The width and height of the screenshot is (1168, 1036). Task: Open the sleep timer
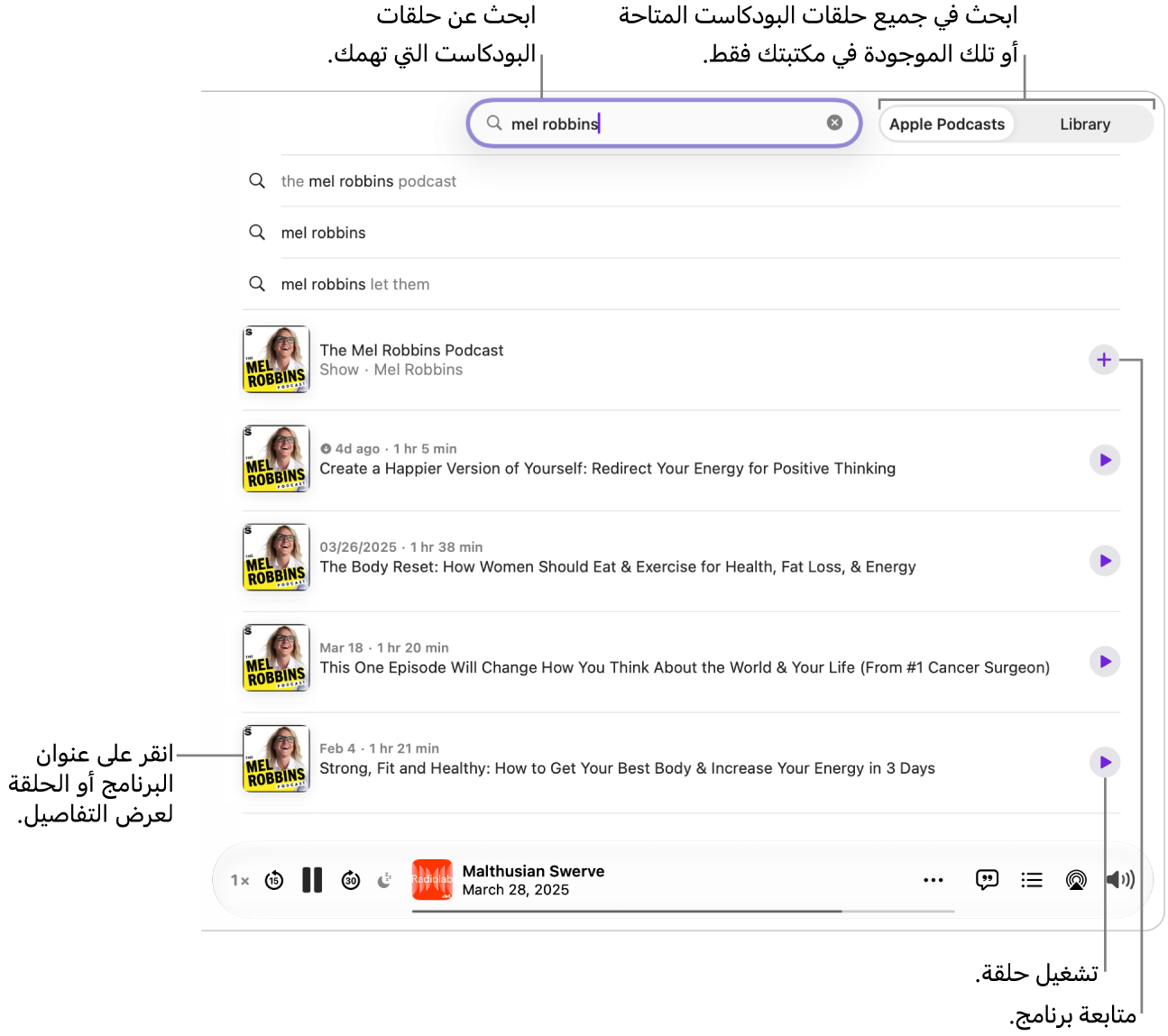[384, 880]
